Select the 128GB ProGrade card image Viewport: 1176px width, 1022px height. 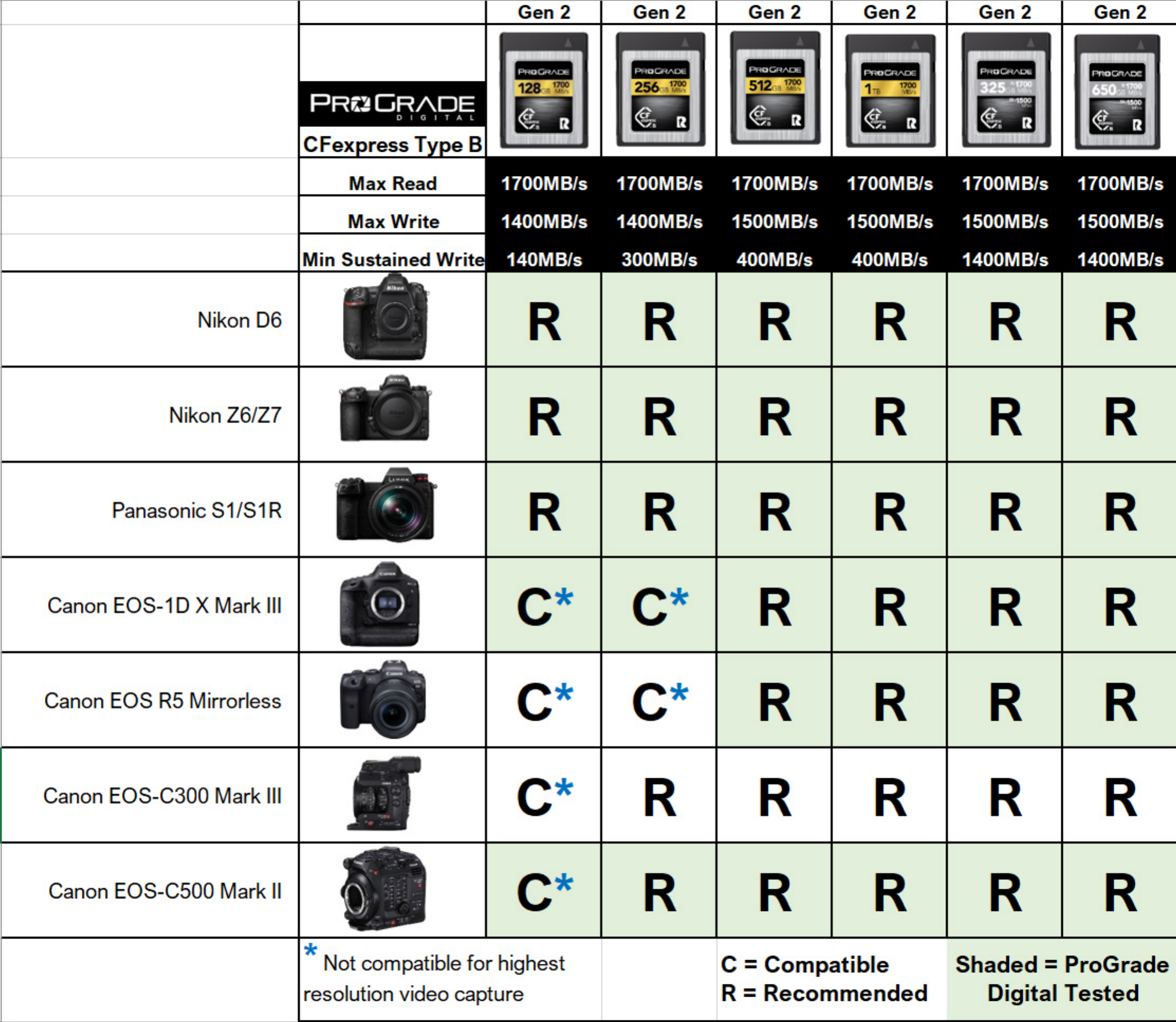[544, 91]
